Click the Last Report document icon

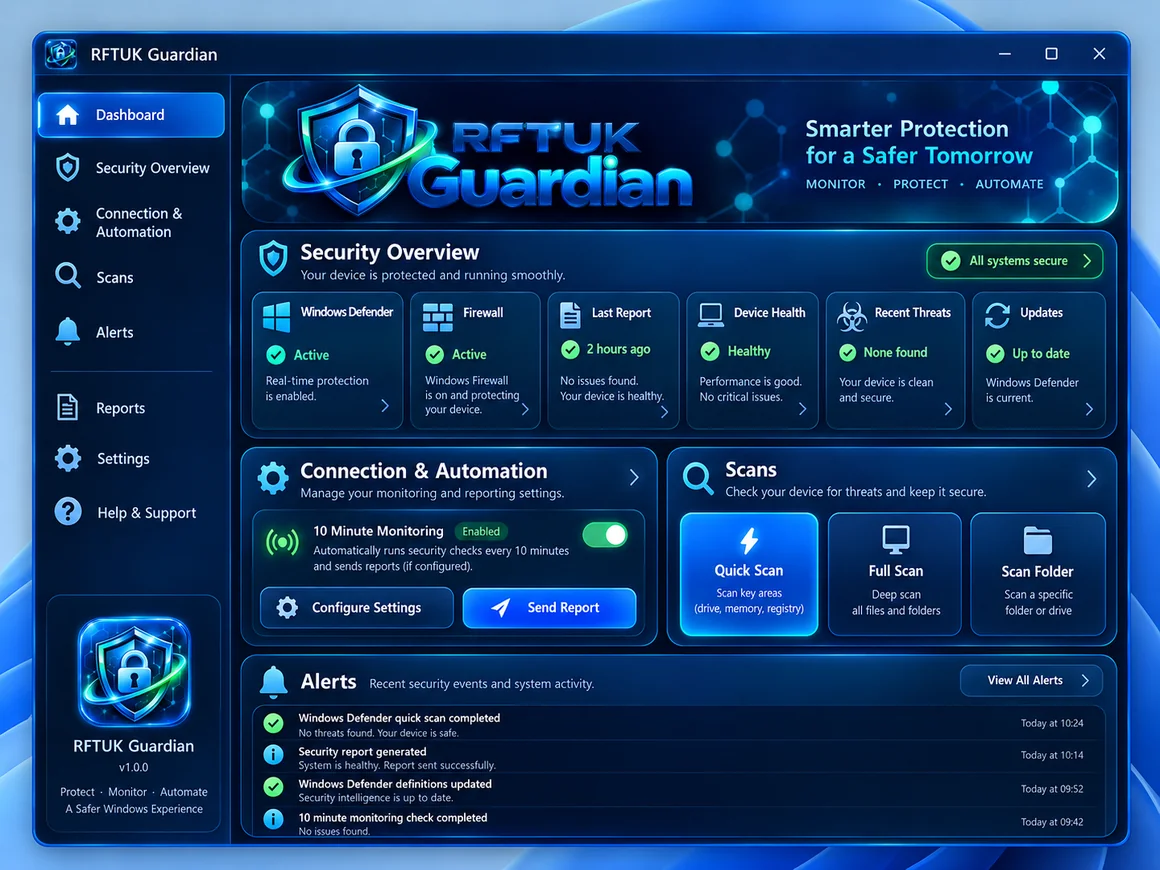coord(570,315)
